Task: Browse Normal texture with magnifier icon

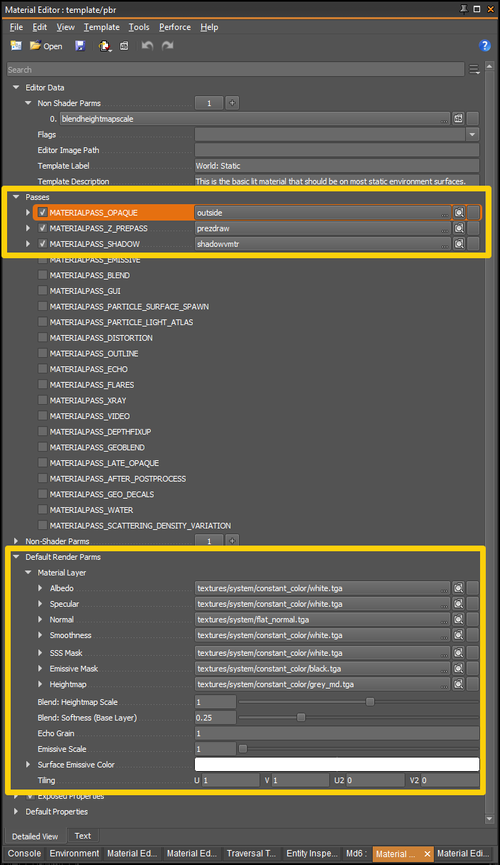Action: [459, 620]
